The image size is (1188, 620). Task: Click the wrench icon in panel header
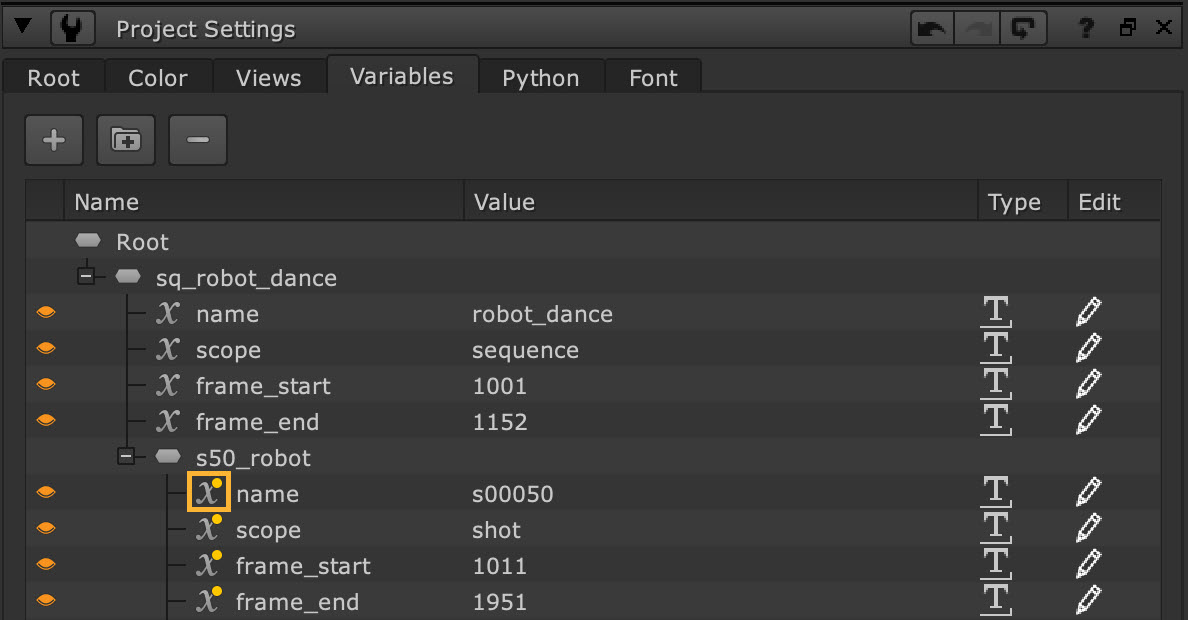click(x=71, y=28)
